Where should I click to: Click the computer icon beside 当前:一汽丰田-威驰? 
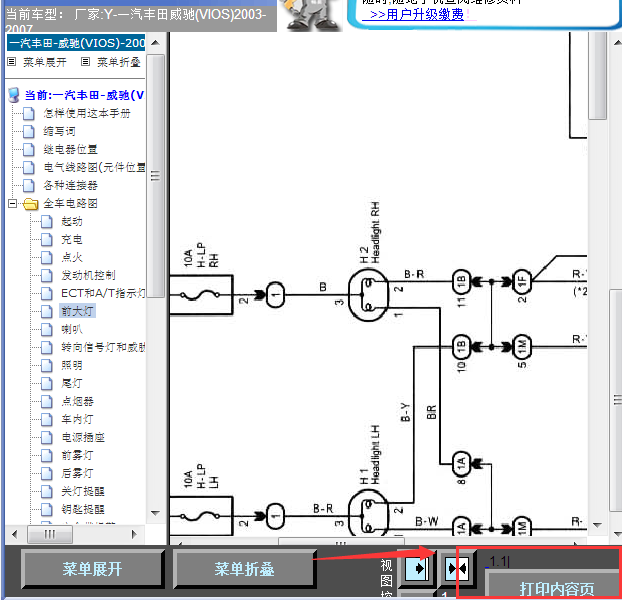[14, 95]
